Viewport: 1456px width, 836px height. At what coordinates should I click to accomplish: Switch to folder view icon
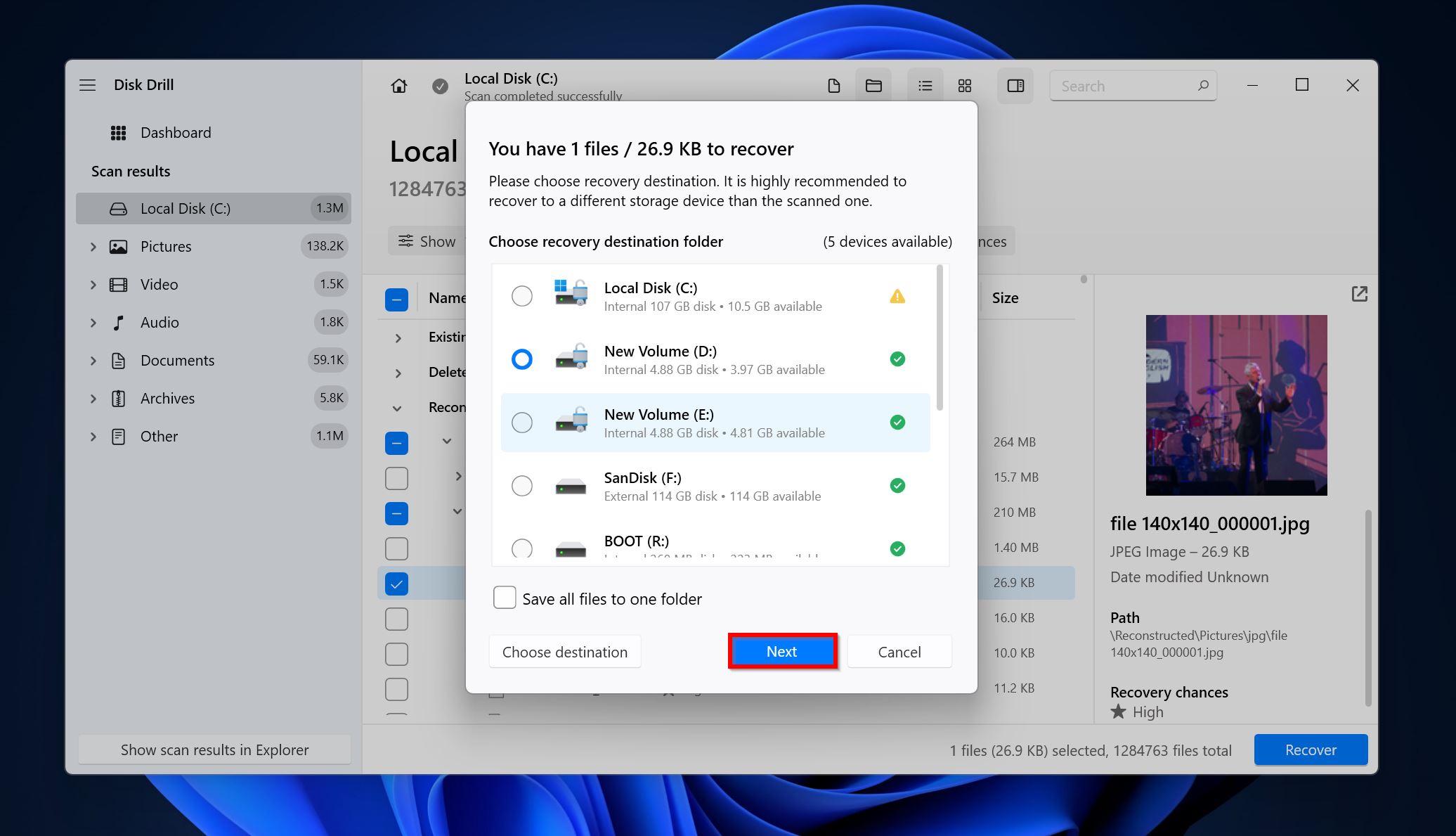[x=873, y=86]
